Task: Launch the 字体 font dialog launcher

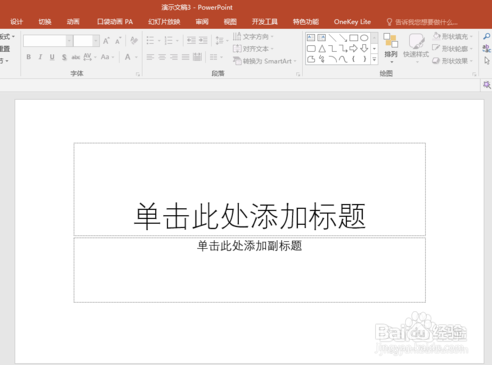Action: pos(138,74)
